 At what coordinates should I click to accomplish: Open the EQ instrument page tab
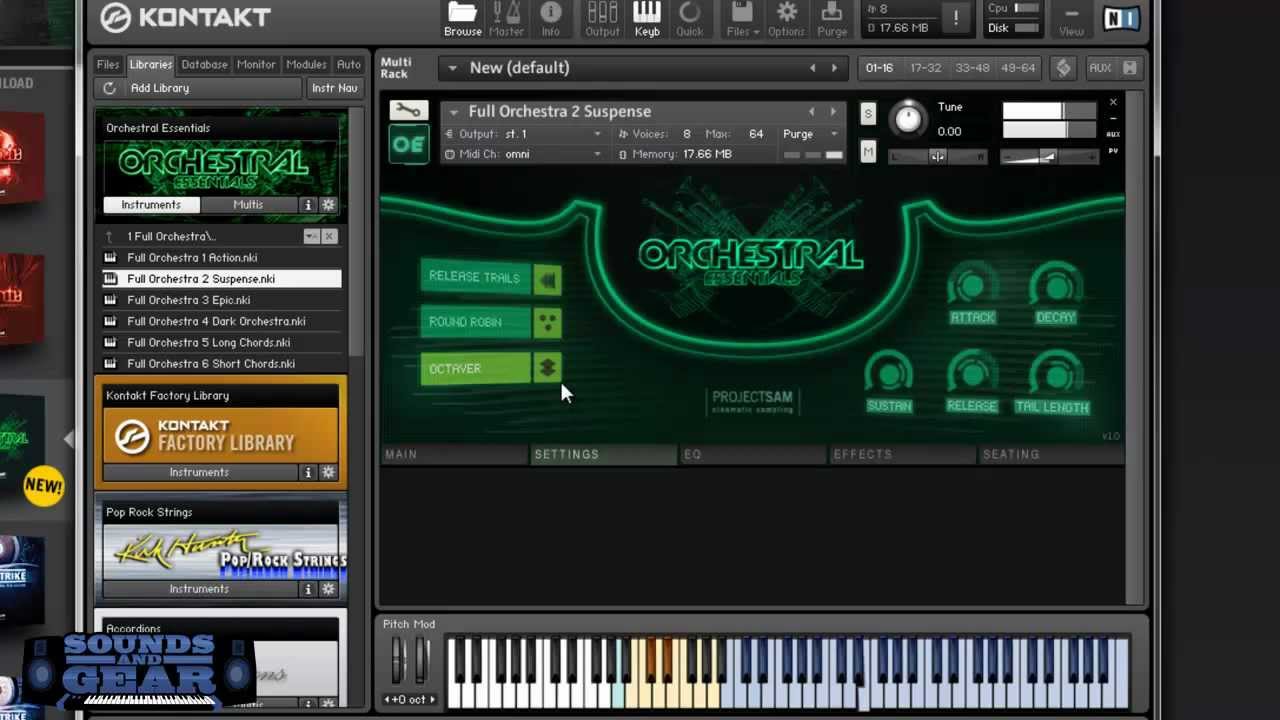tap(754, 454)
